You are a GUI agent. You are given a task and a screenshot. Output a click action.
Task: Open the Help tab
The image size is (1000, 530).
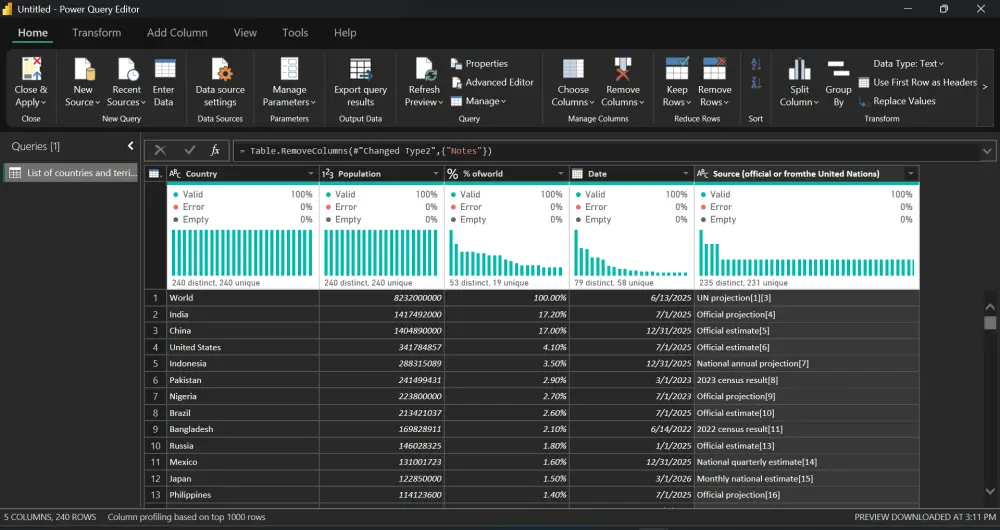pos(345,33)
